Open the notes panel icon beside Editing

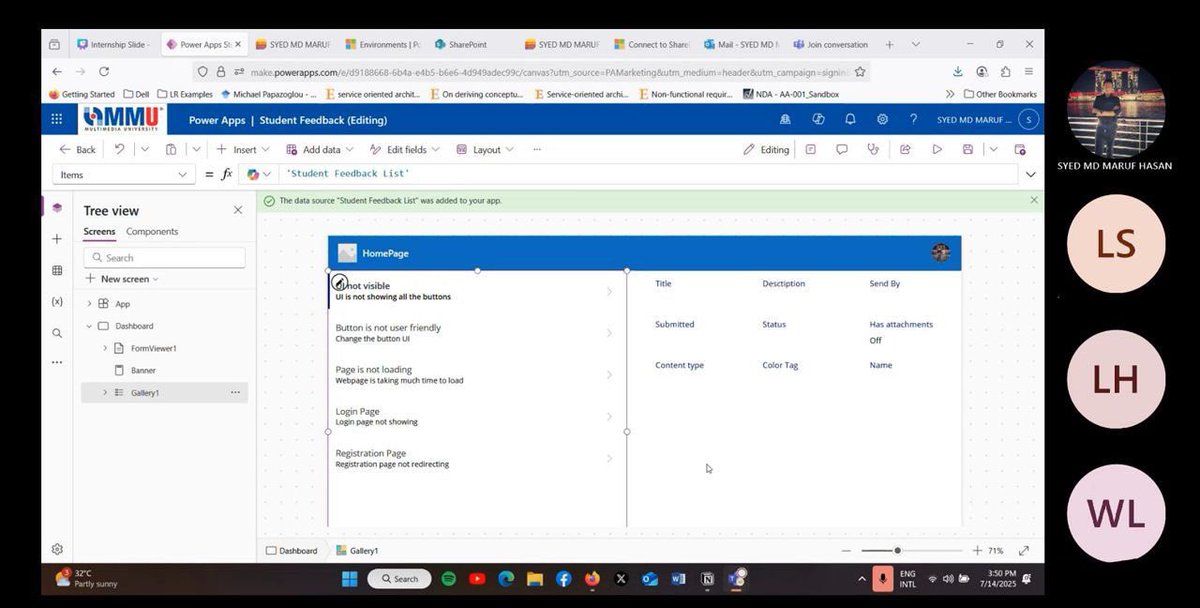click(810, 149)
